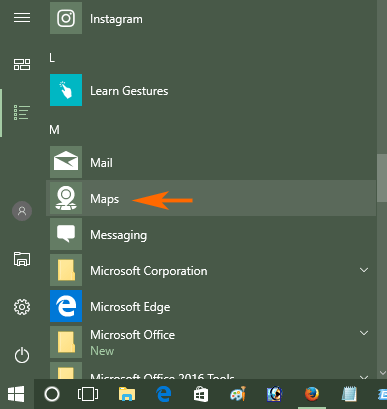This screenshot has height=409, width=387.
Task: Switch to Firefox on taskbar
Action: (312, 394)
